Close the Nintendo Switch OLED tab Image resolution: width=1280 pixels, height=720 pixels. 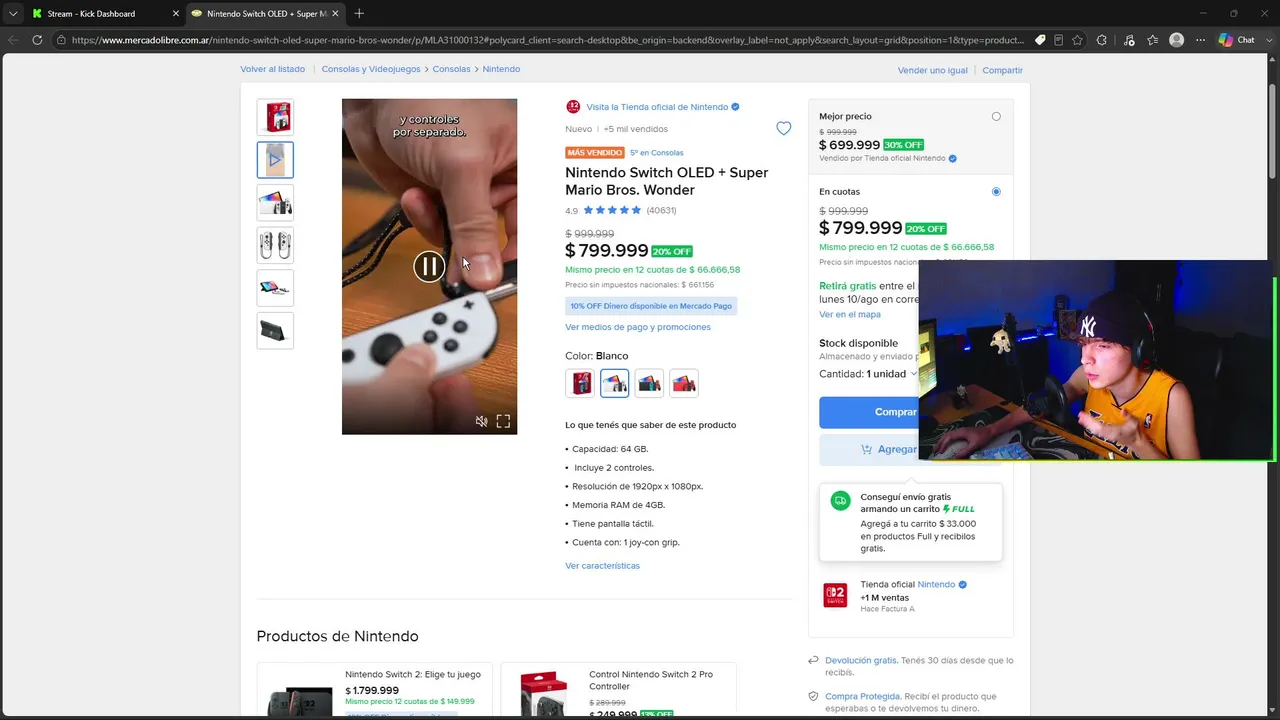(336, 13)
